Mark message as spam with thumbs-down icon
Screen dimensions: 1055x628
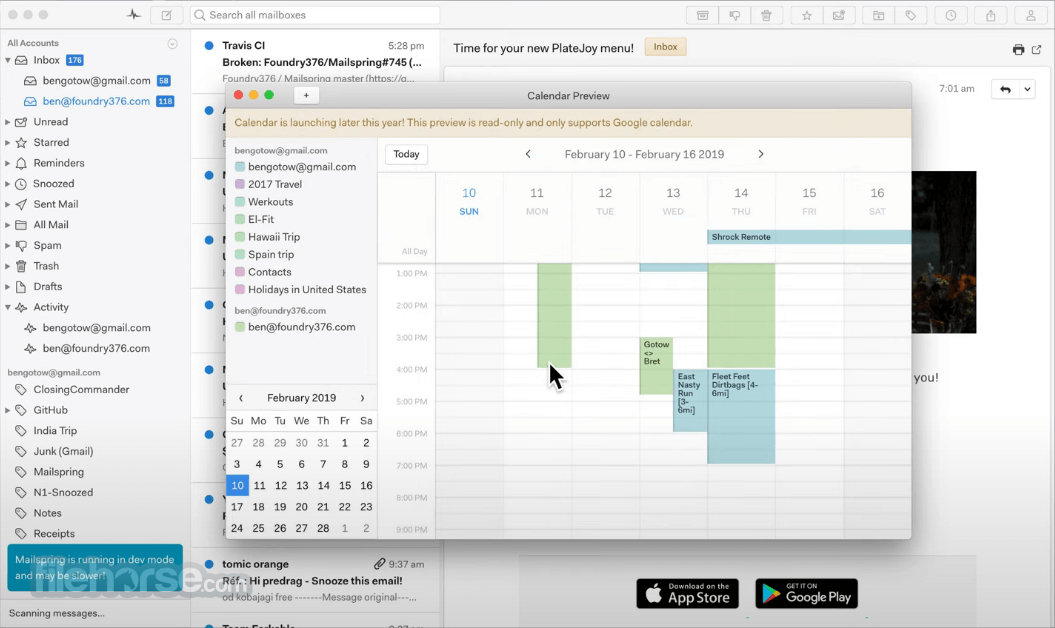735,15
